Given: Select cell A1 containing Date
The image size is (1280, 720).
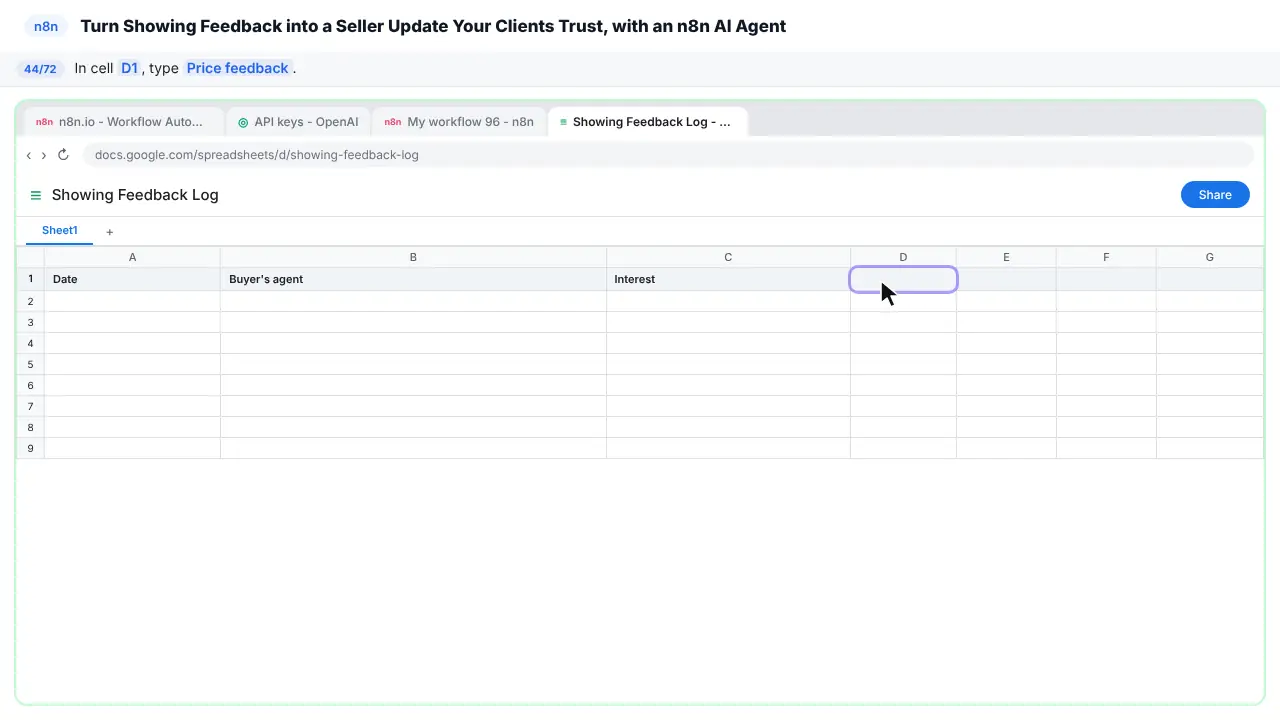Looking at the screenshot, I should [x=132, y=279].
